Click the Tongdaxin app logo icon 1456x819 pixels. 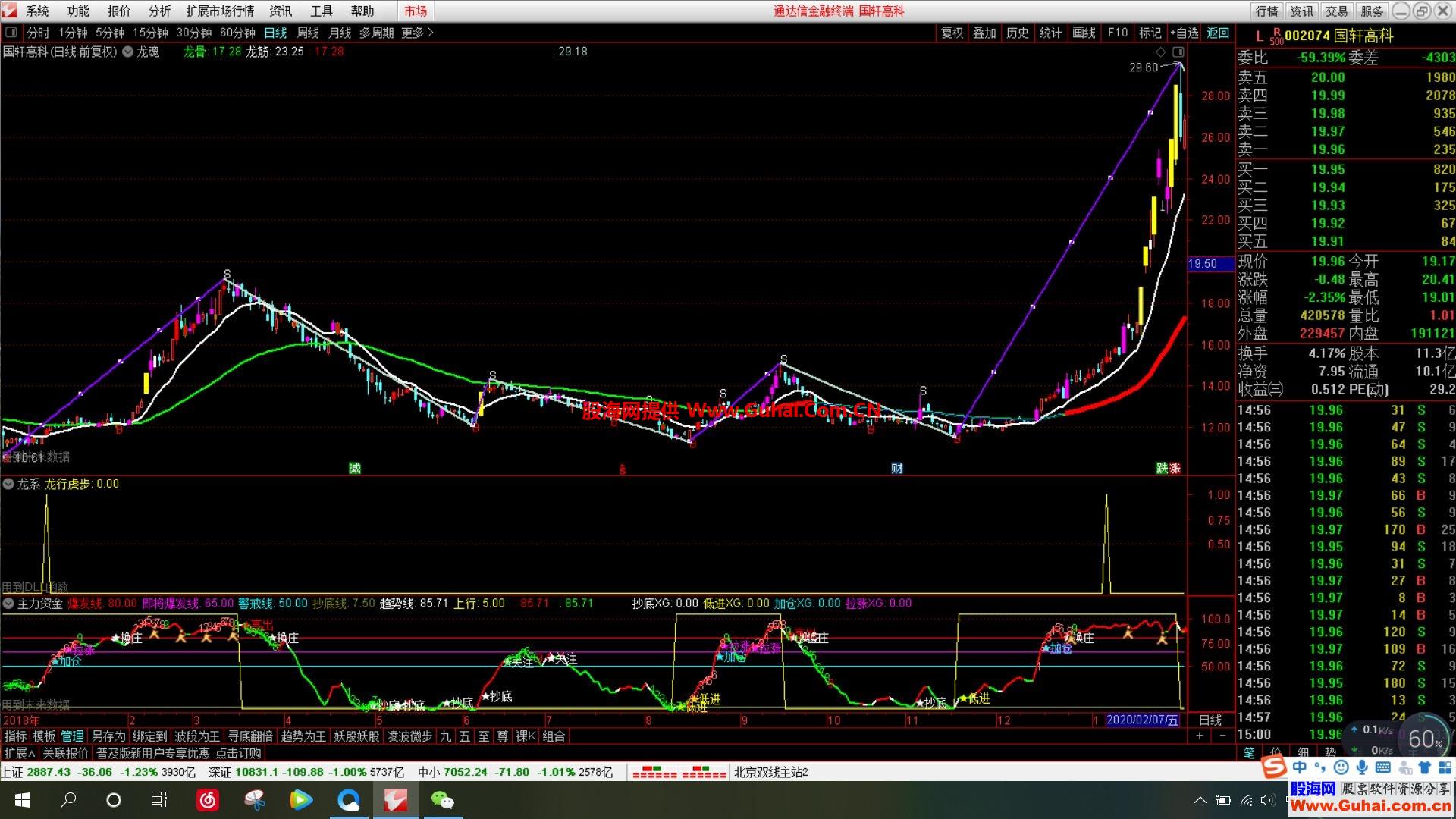pos(8,11)
